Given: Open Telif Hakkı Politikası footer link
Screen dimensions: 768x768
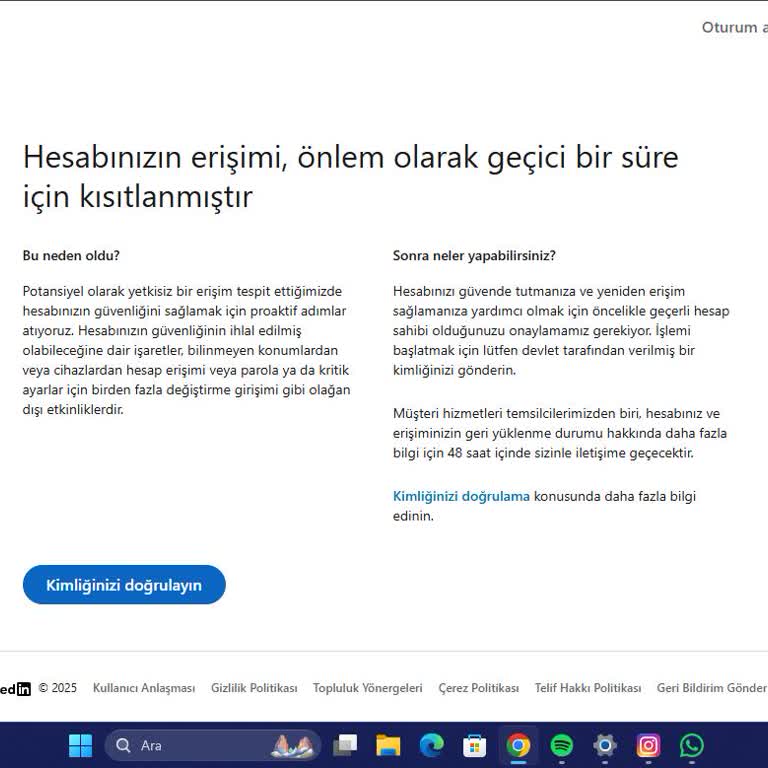Looking at the screenshot, I should 588,688.
